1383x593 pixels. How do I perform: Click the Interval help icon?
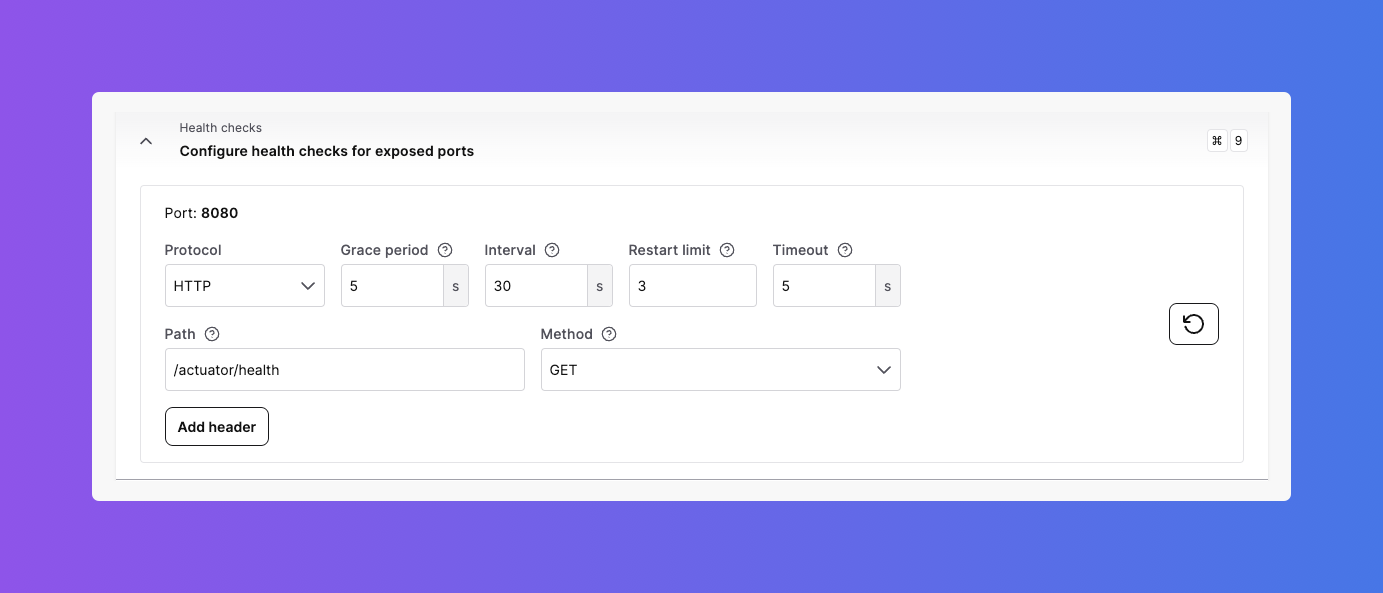coord(552,250)
